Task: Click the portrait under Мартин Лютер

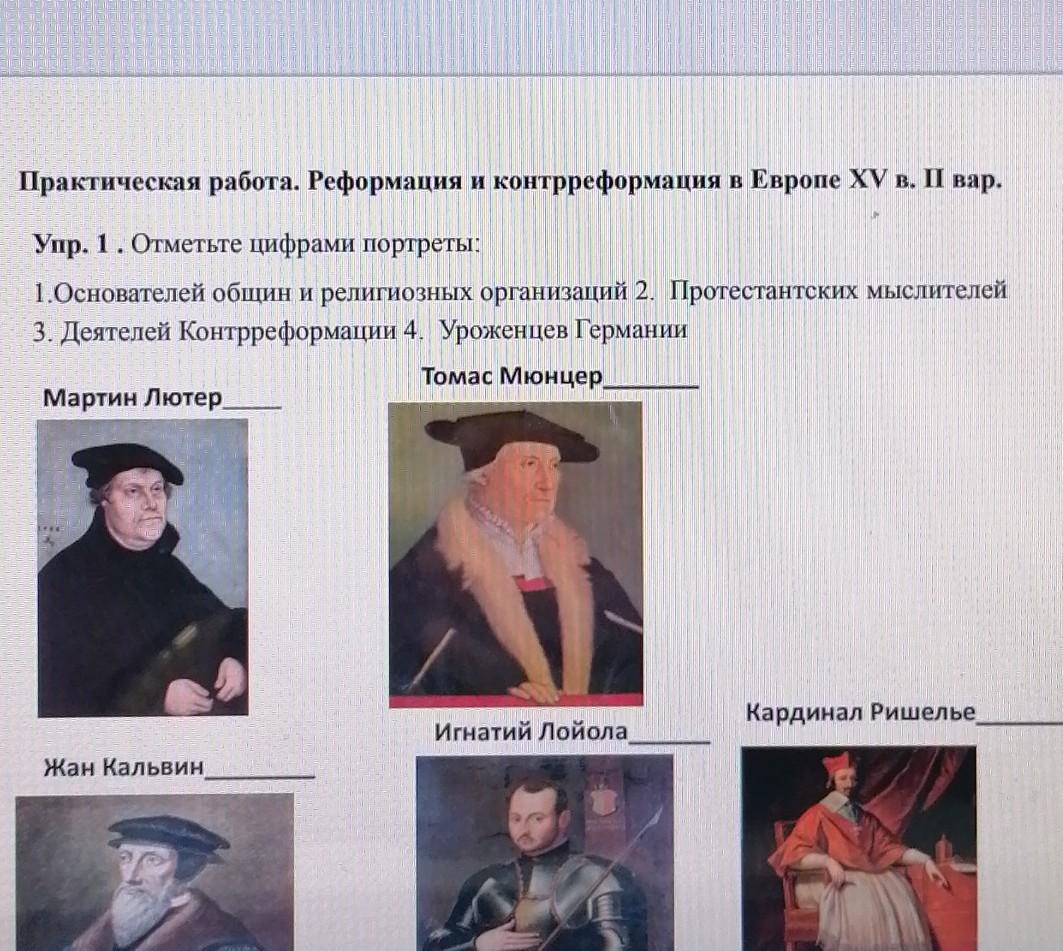Action: (142, 567)
